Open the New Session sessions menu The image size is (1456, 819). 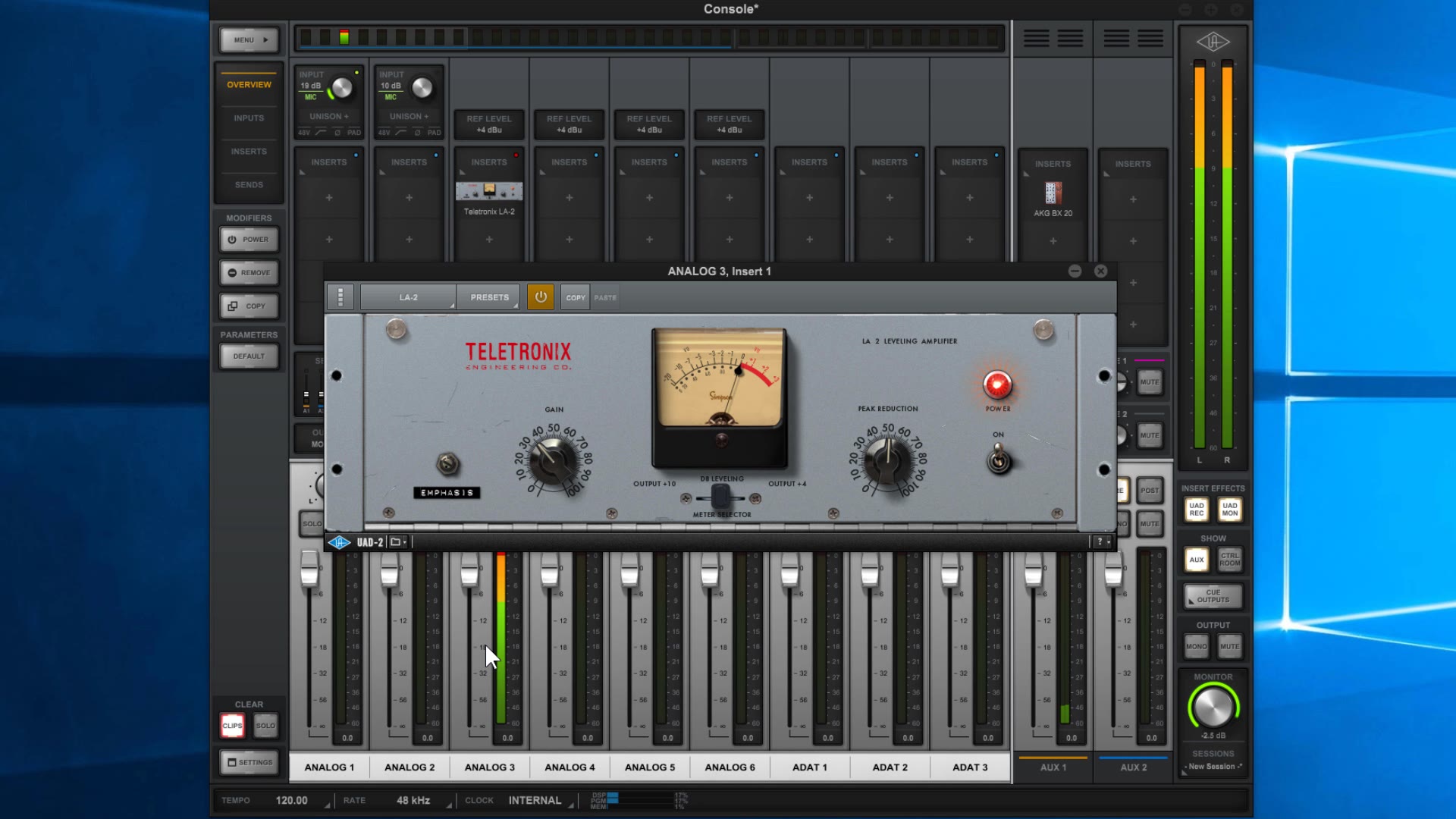coord(1213,767)
